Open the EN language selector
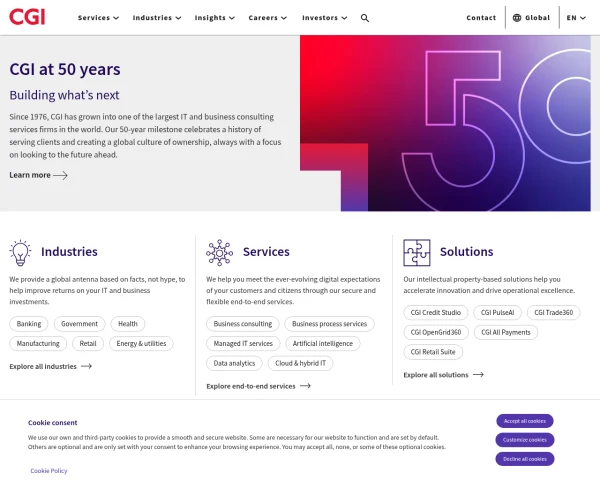Viewport: 600px width, 480px height. pyautogui.click(x=577, y=18)
